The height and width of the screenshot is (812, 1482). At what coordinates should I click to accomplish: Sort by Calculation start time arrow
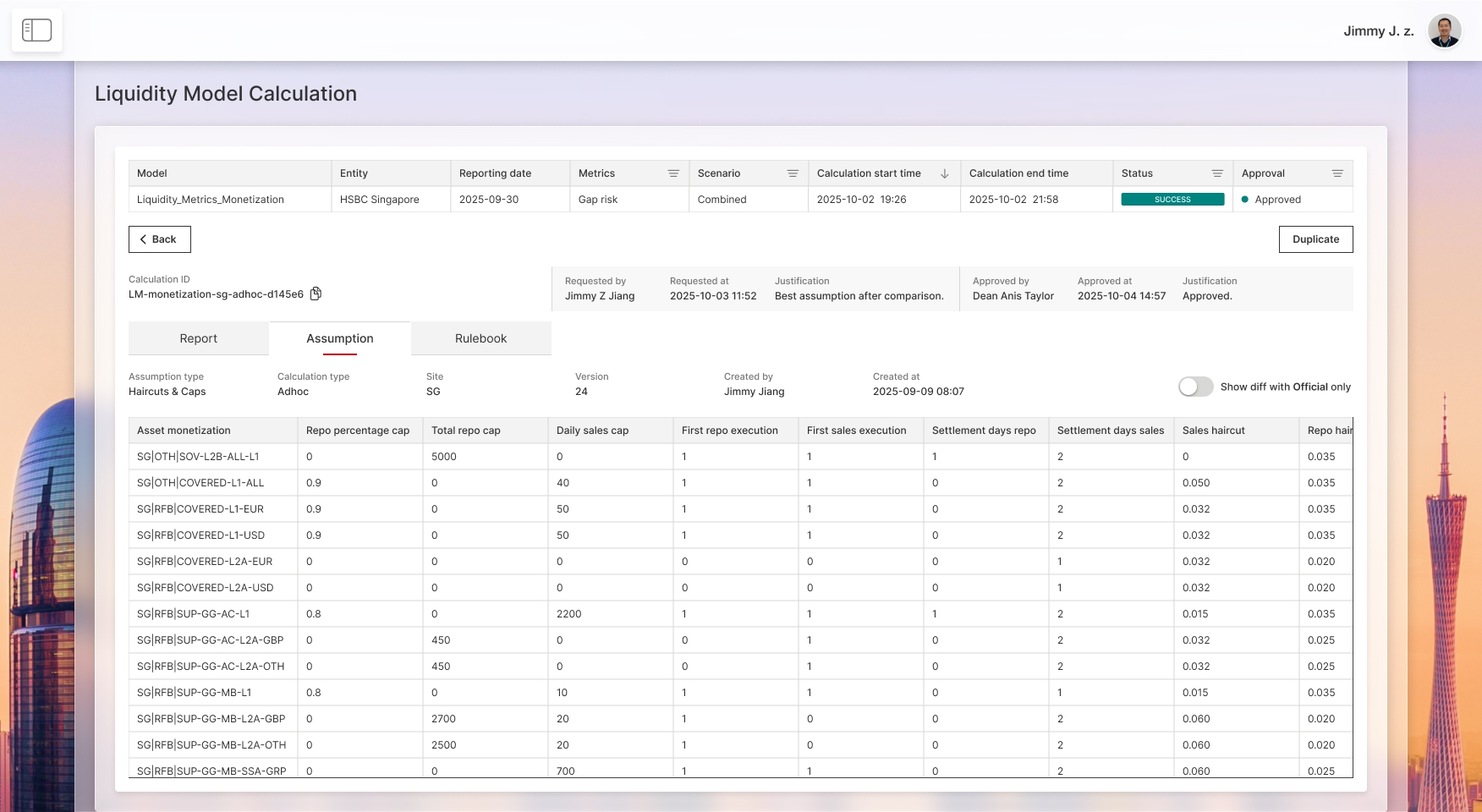point(945,173)
